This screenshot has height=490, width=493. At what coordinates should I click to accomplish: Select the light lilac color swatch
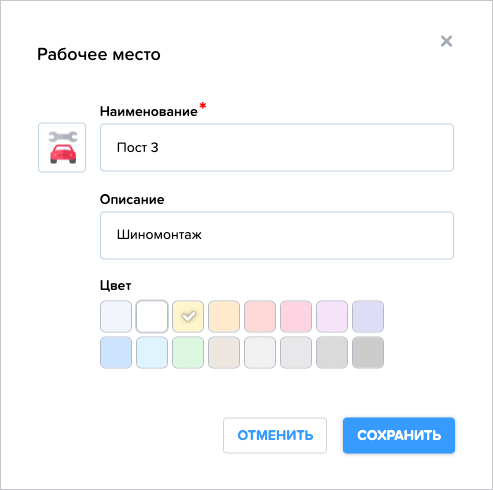pyautogui.click(x=332, y=316)
